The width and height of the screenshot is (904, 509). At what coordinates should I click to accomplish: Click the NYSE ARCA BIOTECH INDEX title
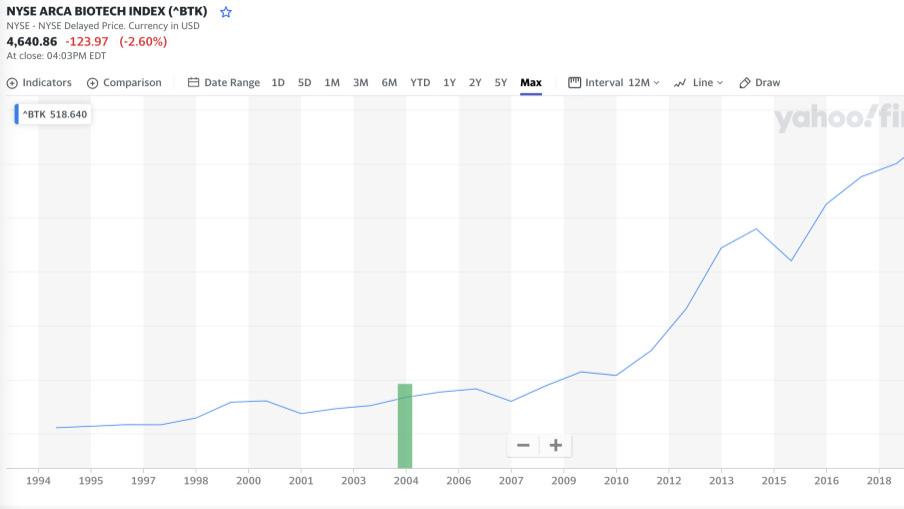(107, 12)
